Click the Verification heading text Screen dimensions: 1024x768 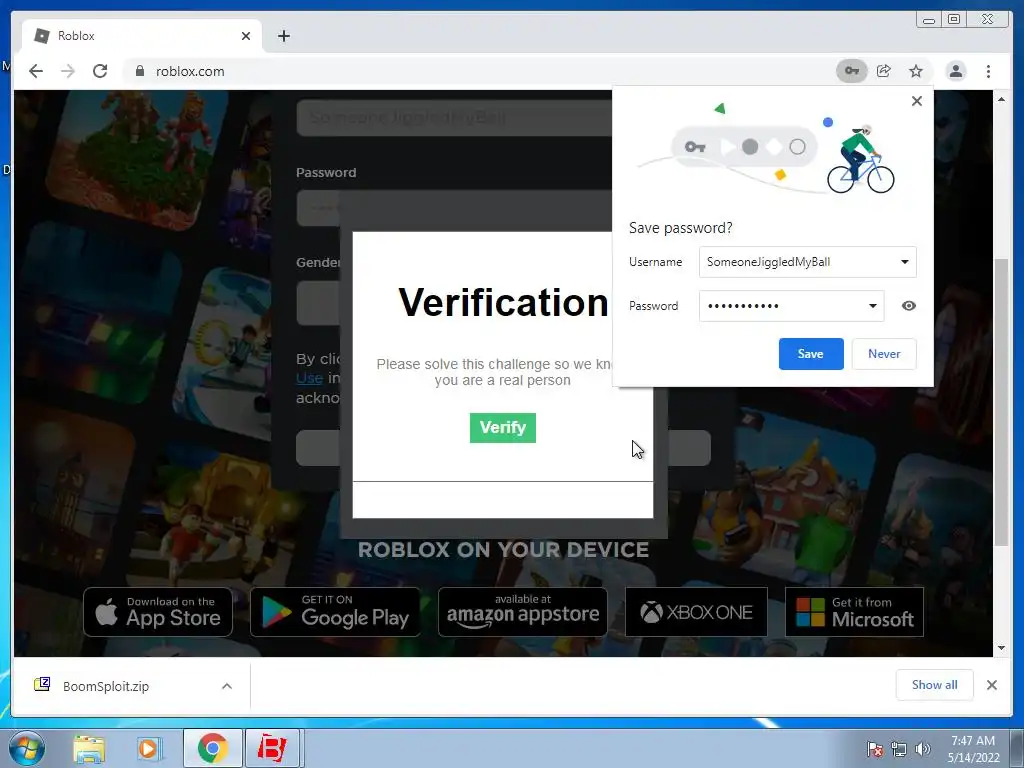503,302
